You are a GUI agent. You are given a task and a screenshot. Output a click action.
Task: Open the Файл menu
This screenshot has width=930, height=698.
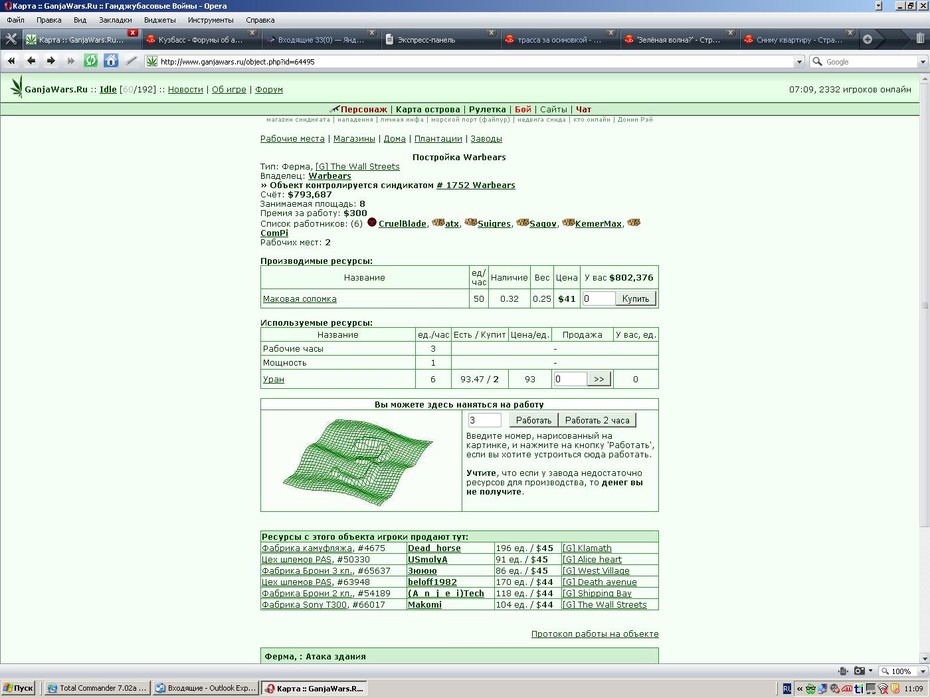click(15, 20)
